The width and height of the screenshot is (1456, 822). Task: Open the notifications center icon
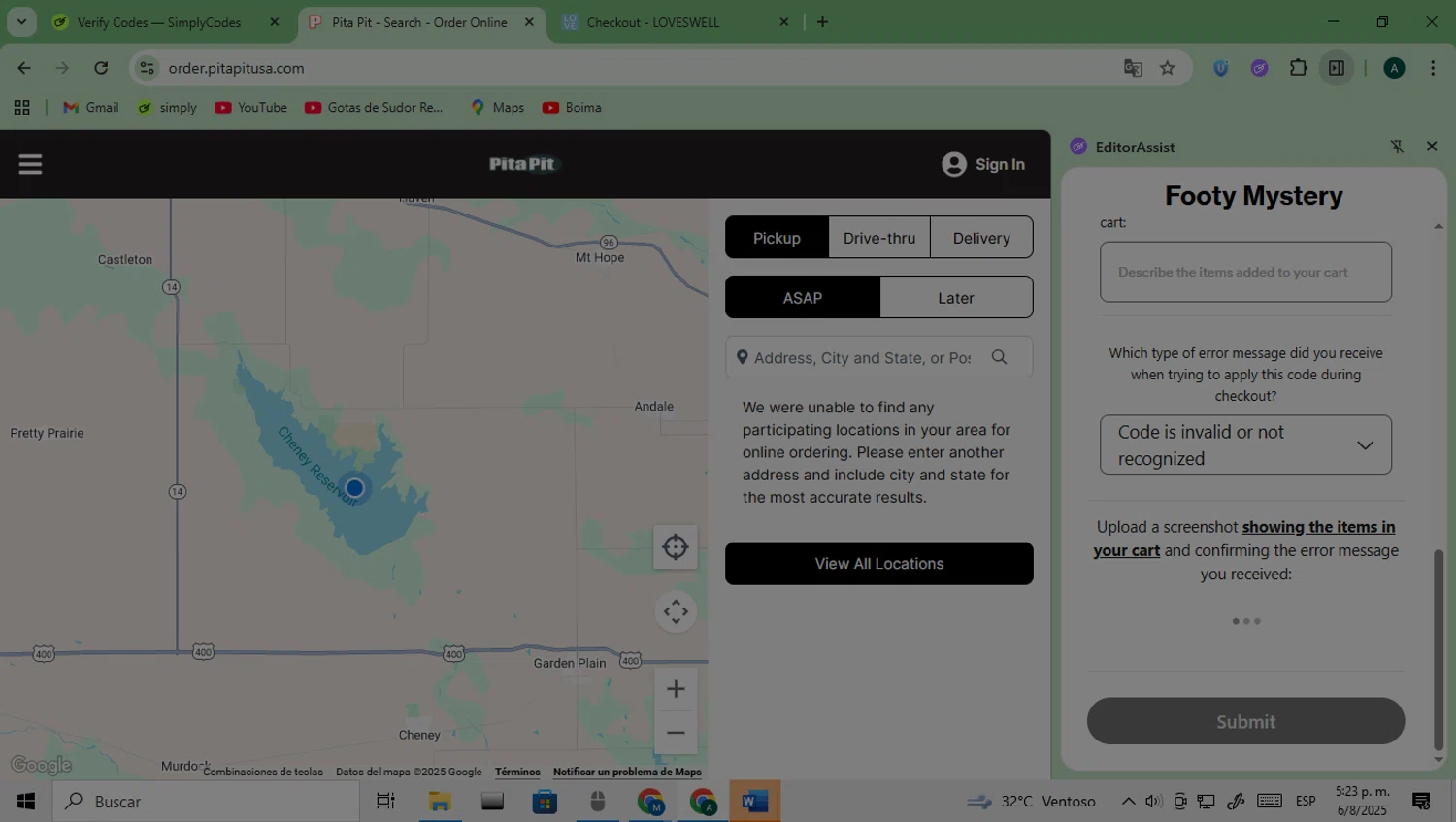pos(1421,802)
